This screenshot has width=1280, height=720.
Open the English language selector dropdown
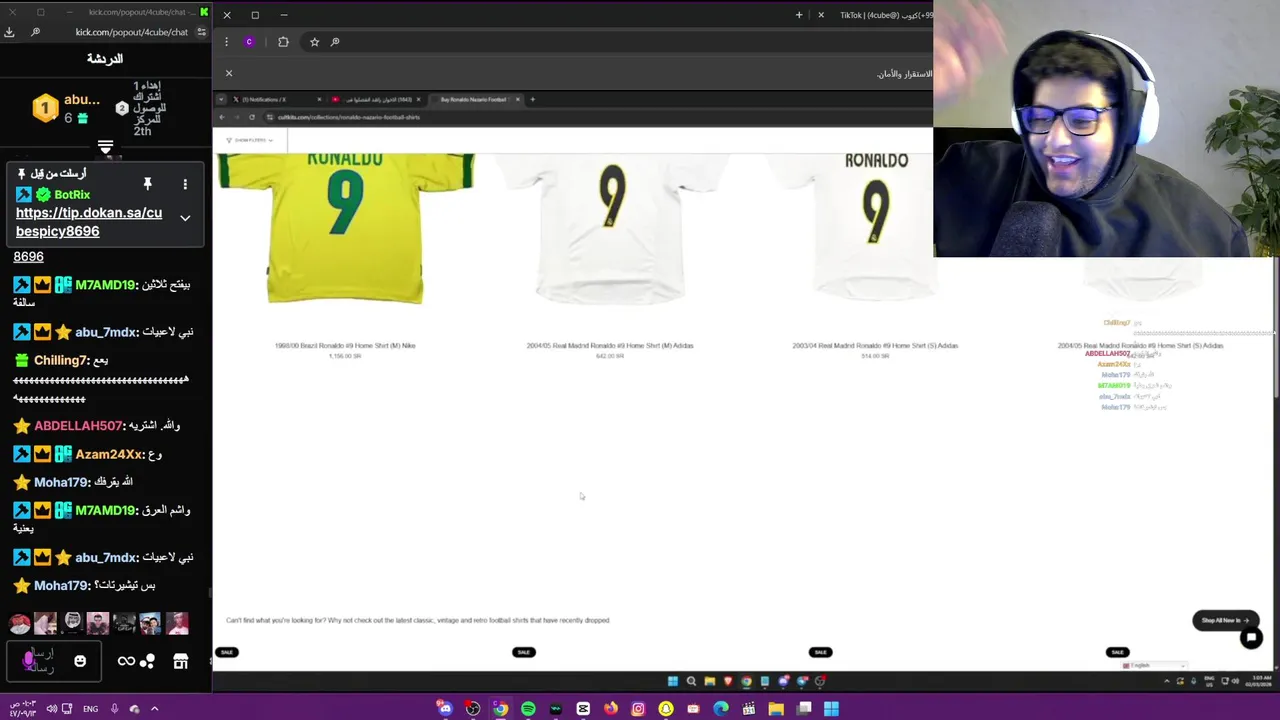pos(1154,665)
